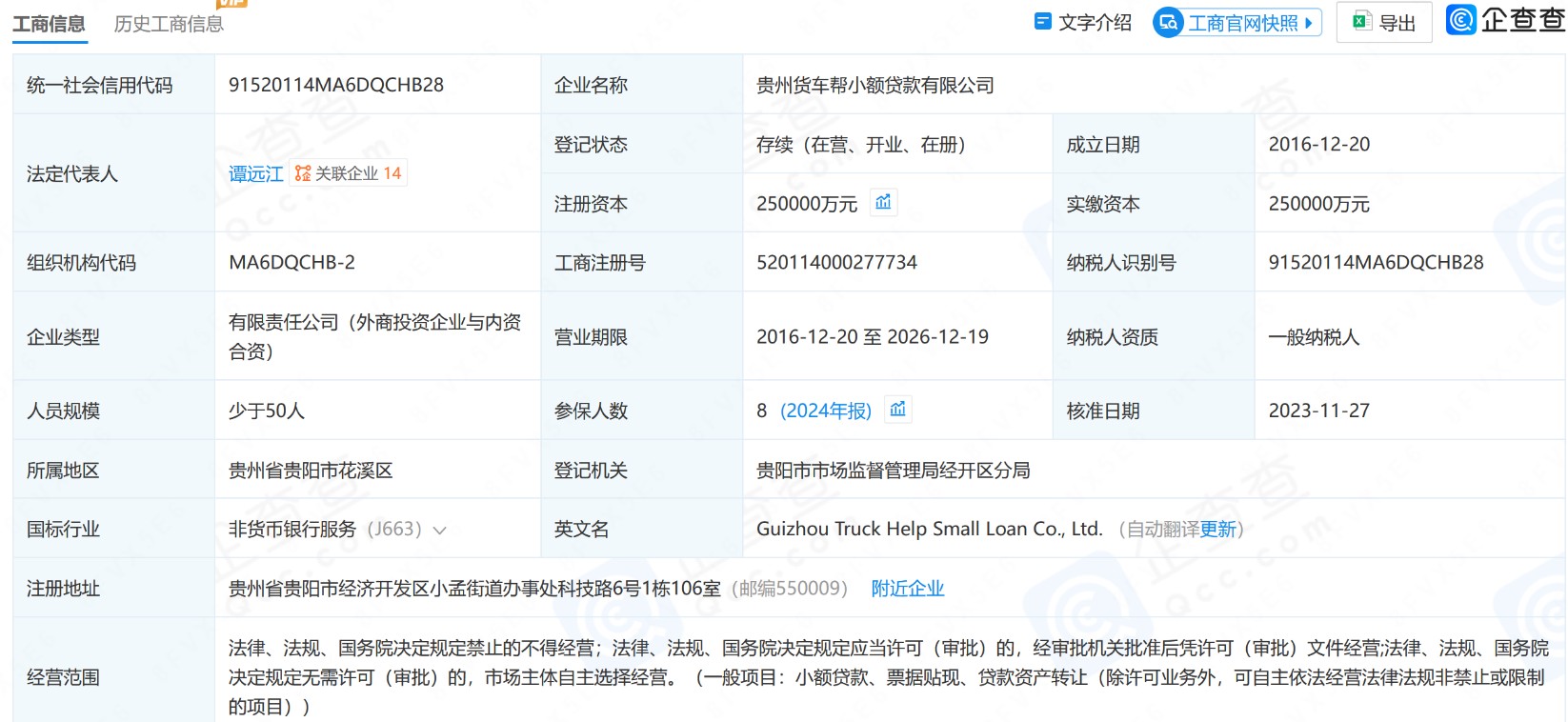Click 更新 link in auto-translation note
This screenshot has height=722, width=1568.
point(1218,530)
